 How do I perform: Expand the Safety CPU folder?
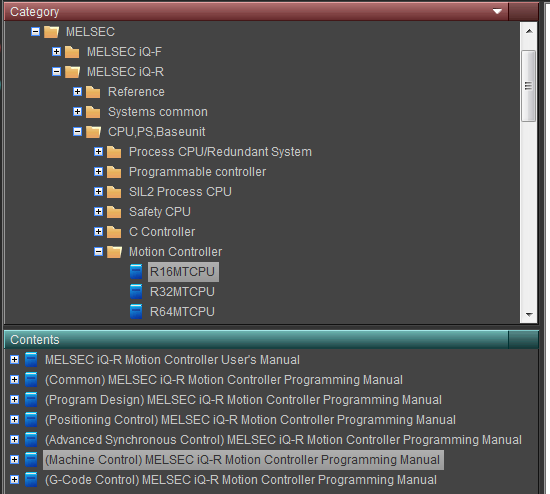pyautogui.click(x=99, y=212)
